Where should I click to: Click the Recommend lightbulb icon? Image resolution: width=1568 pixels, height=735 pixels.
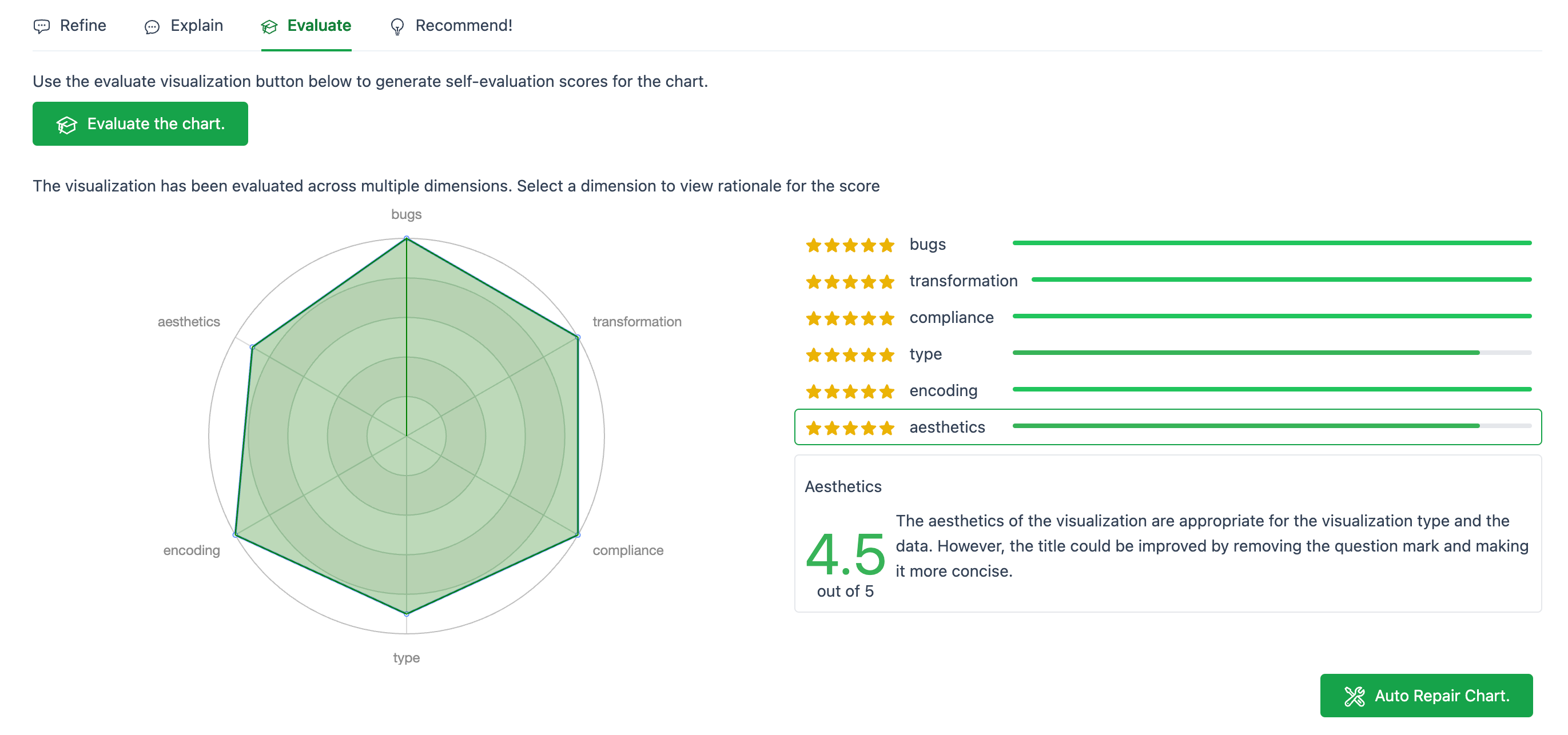397,27
